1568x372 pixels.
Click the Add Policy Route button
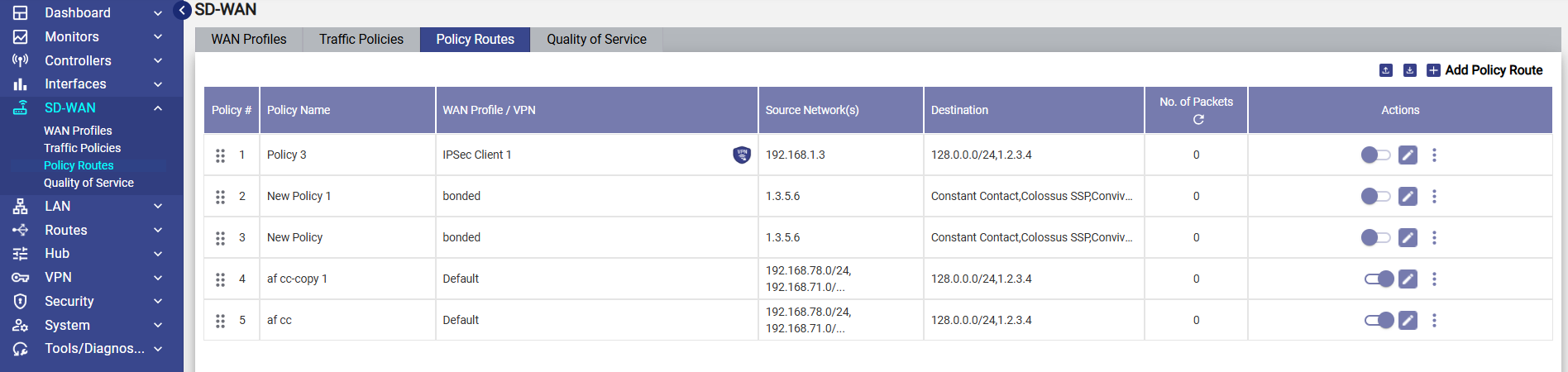(1484, 70)
